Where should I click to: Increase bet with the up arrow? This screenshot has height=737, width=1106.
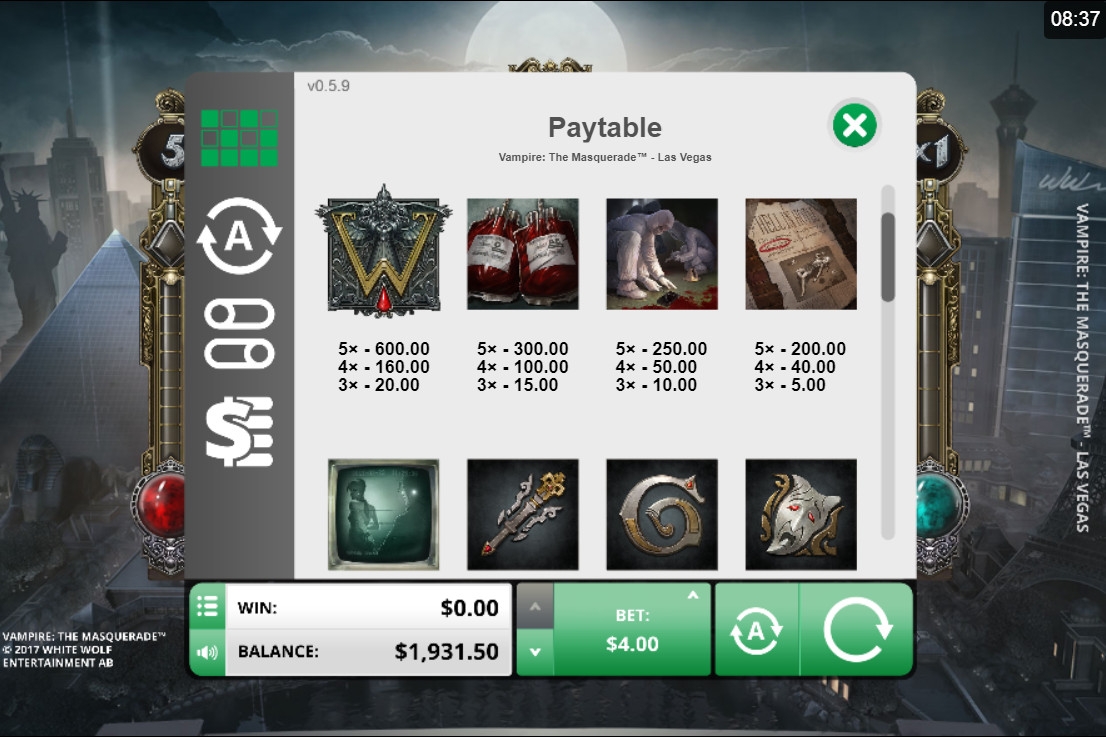(535, 607)
